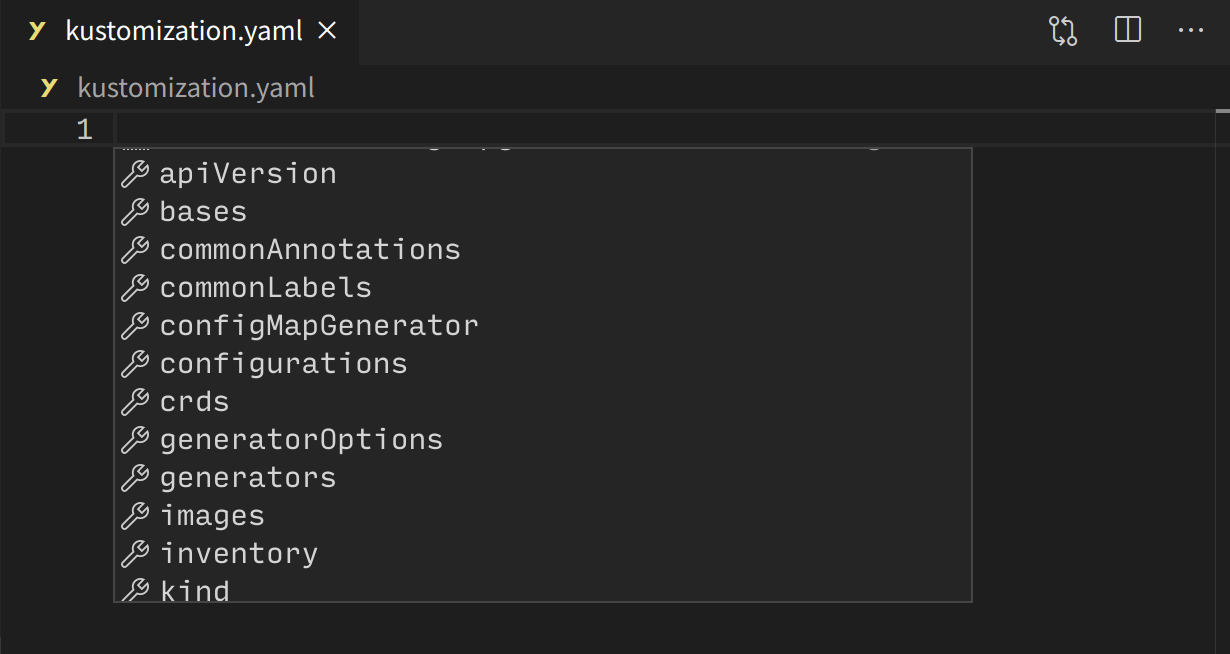Open the source control changes icon
Screen dimensions: 1230x654
tap(1063, 31)
